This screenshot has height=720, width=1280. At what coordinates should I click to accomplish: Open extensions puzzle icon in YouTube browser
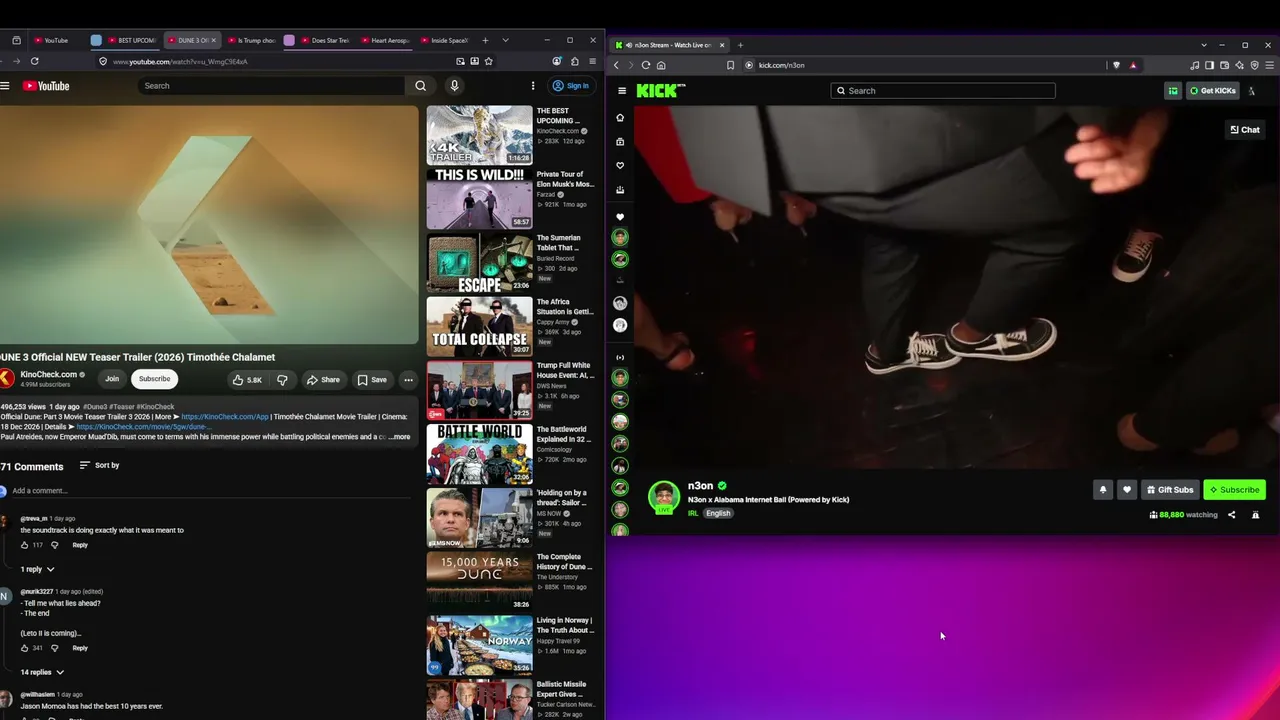(x=574, y=61)
